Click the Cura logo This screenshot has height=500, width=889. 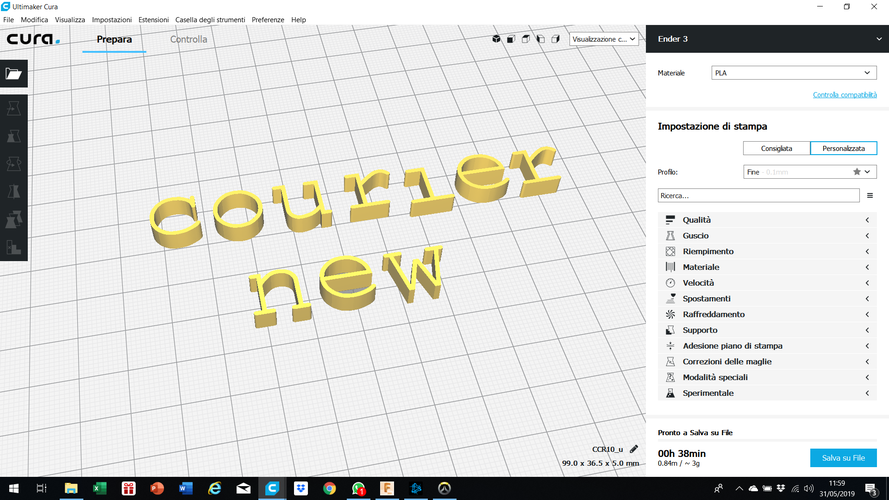point(33,39)
